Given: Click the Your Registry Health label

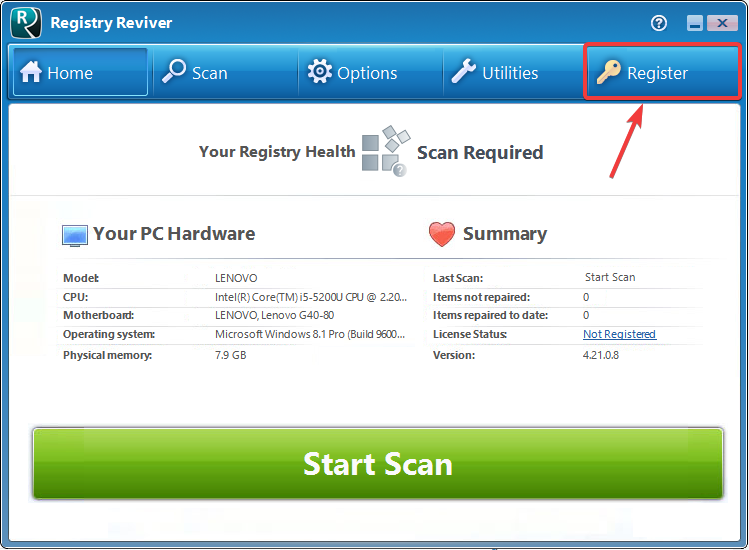Looking at the screenshot, I should click(277, 151).
